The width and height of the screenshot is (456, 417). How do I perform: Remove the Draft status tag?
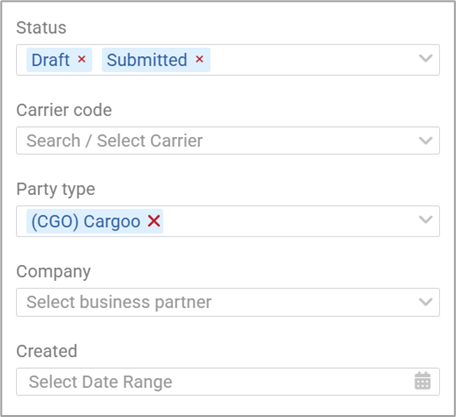click(x=82, y=59)
